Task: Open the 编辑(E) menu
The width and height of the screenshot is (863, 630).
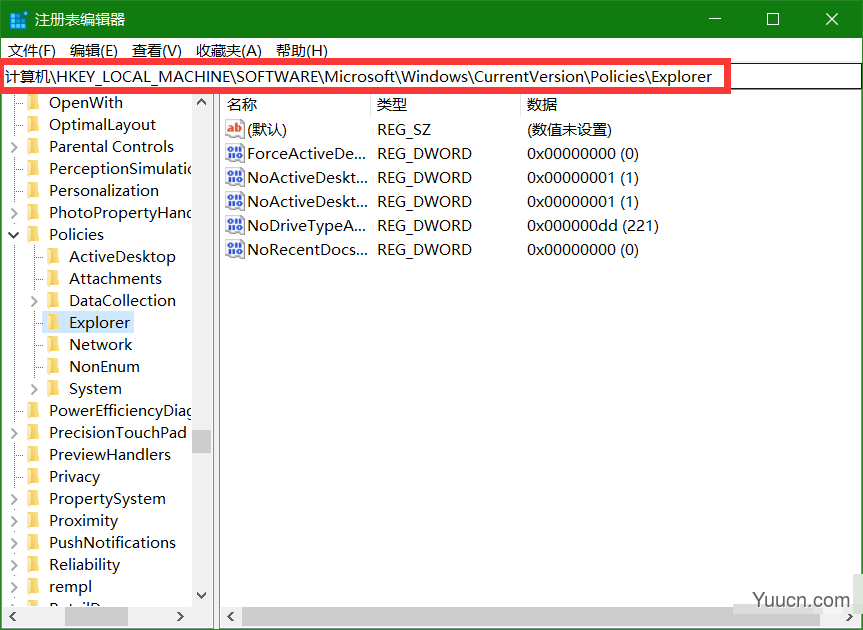Action: pyautogui.click(x=94, y=51)
